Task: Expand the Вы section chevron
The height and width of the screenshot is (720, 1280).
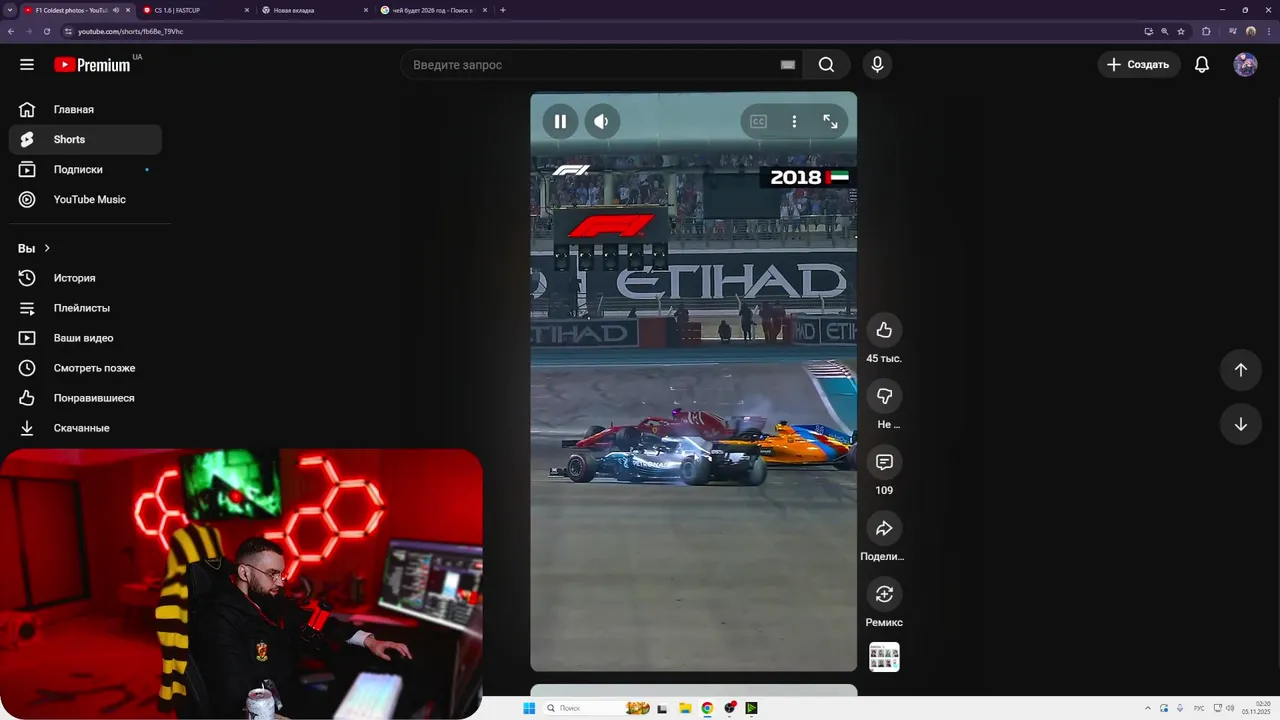Action: click(x=46, y=248)
